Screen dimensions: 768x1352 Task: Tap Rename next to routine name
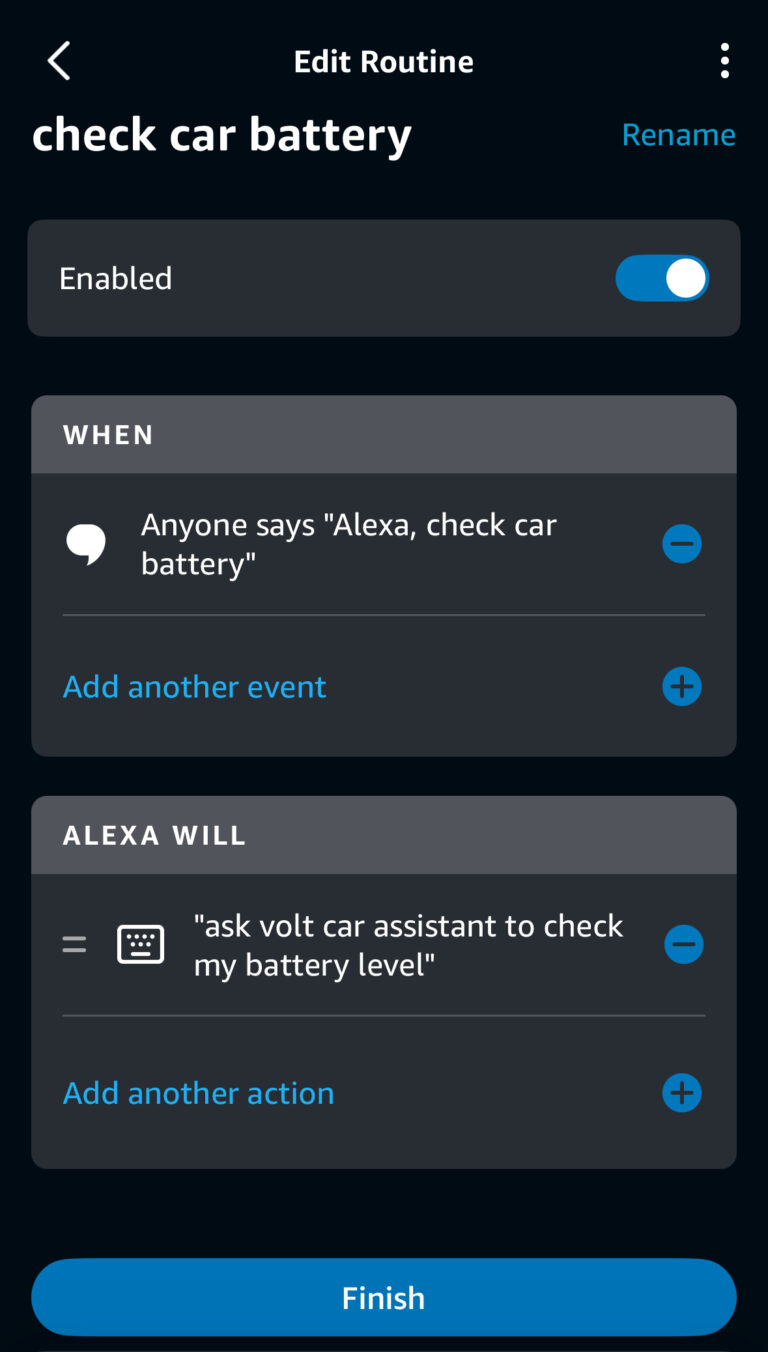(678, 135)
